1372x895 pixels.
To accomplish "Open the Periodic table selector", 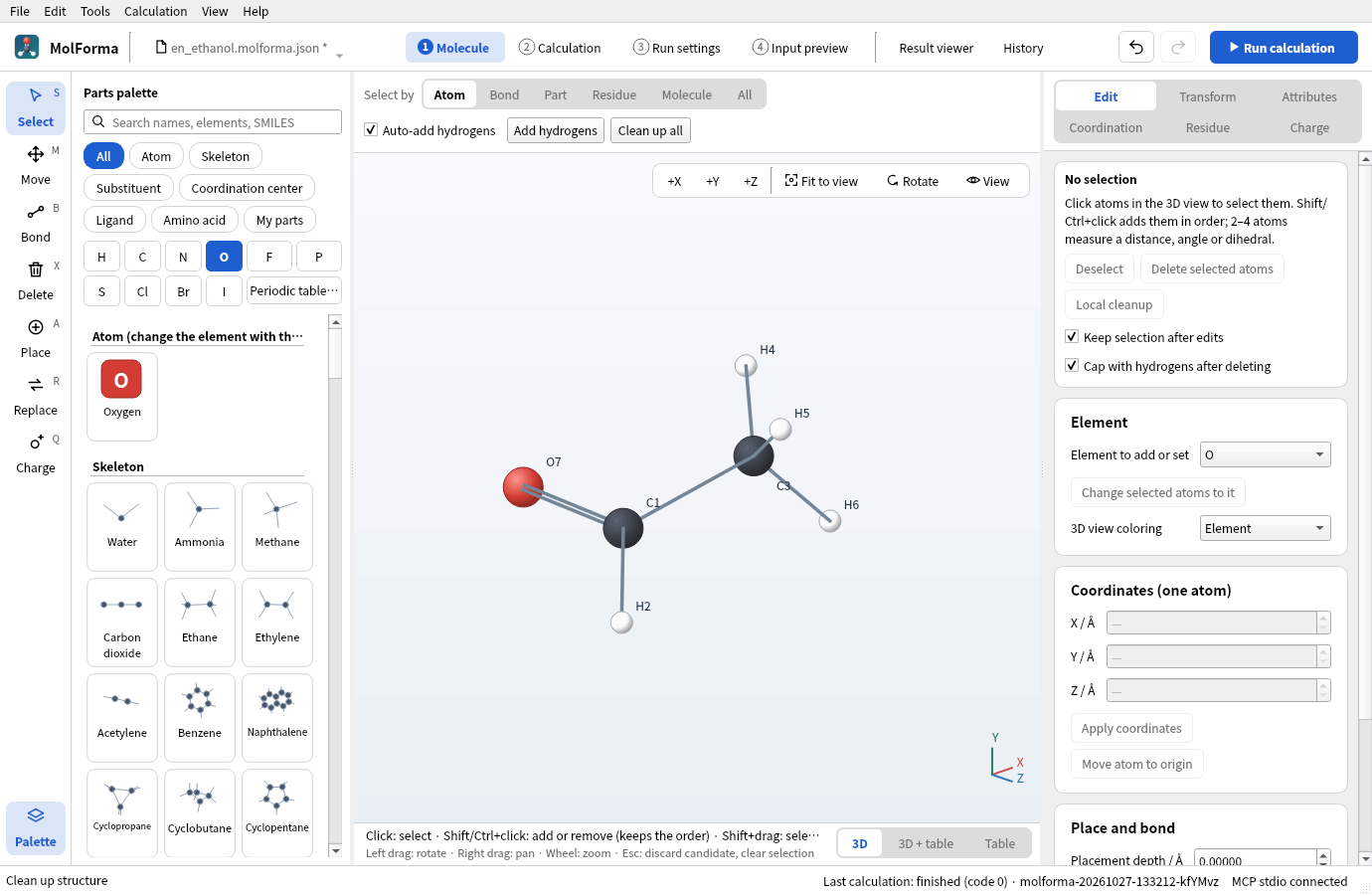I will point(293,291).
